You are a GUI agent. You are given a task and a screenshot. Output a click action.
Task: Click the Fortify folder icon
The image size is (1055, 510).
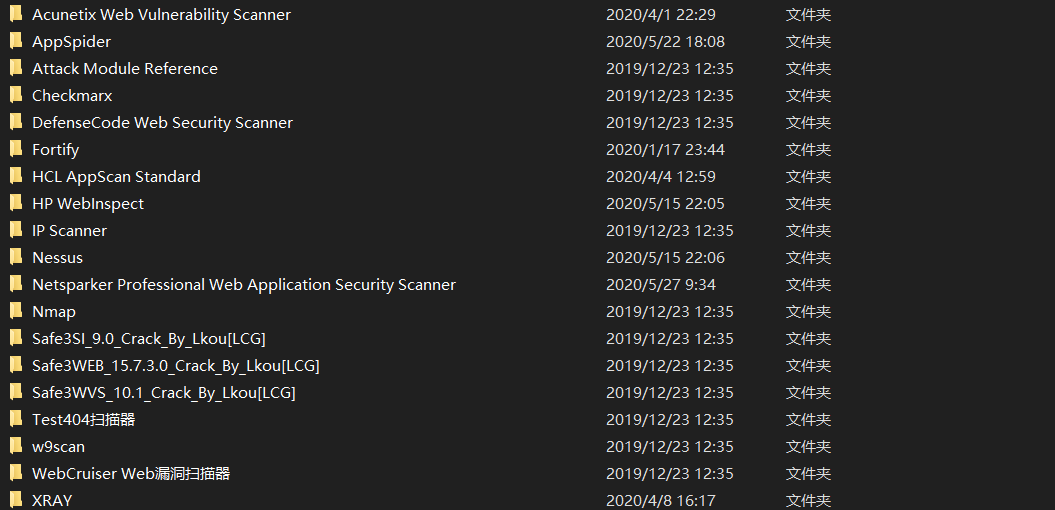tap(15, 150)
